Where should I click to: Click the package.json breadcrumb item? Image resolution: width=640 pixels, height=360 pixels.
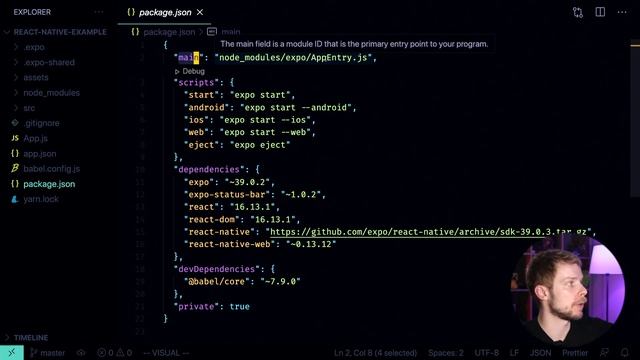tap(169, 32)
